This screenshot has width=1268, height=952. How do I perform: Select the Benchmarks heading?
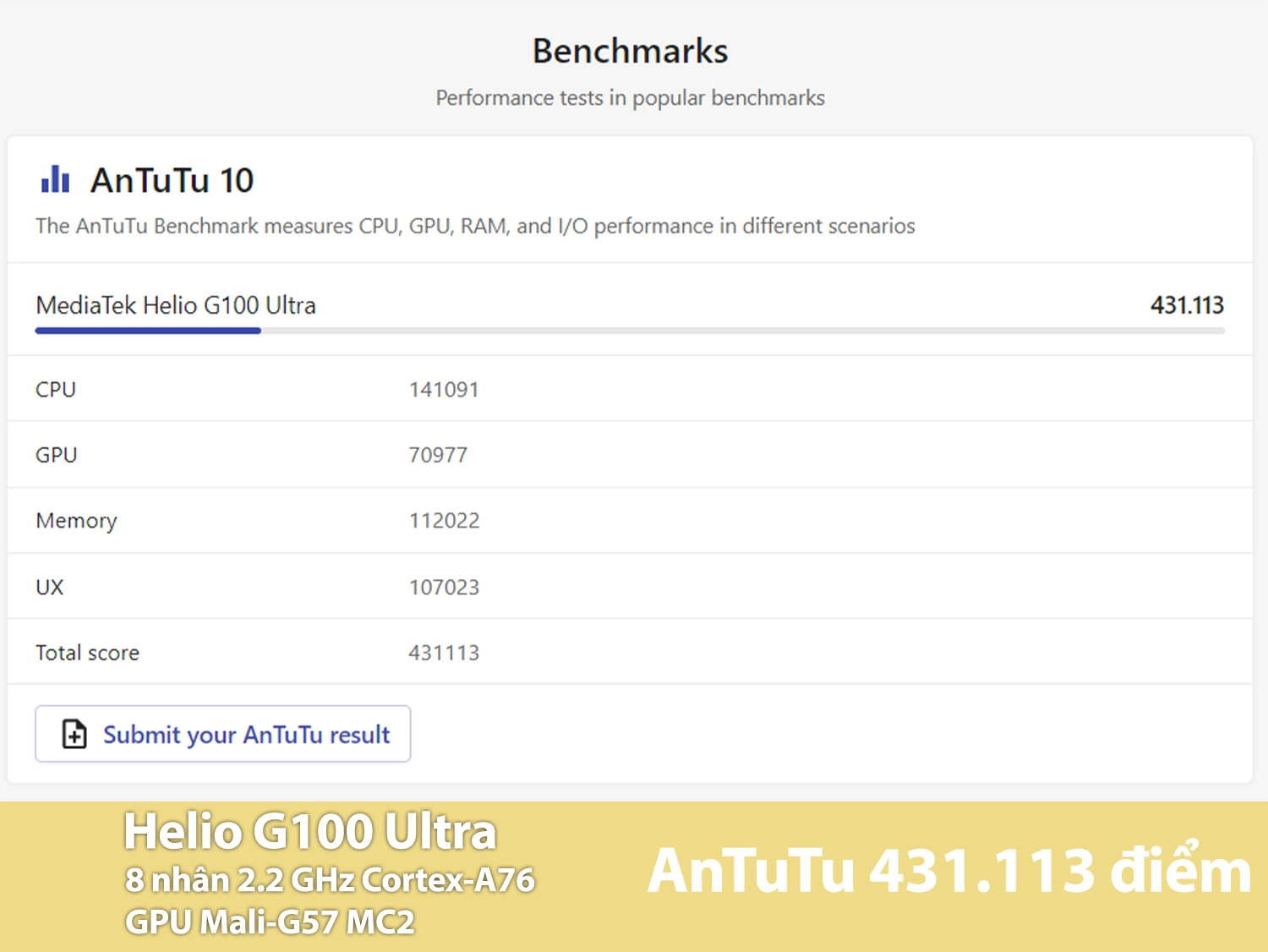point(630,51)
